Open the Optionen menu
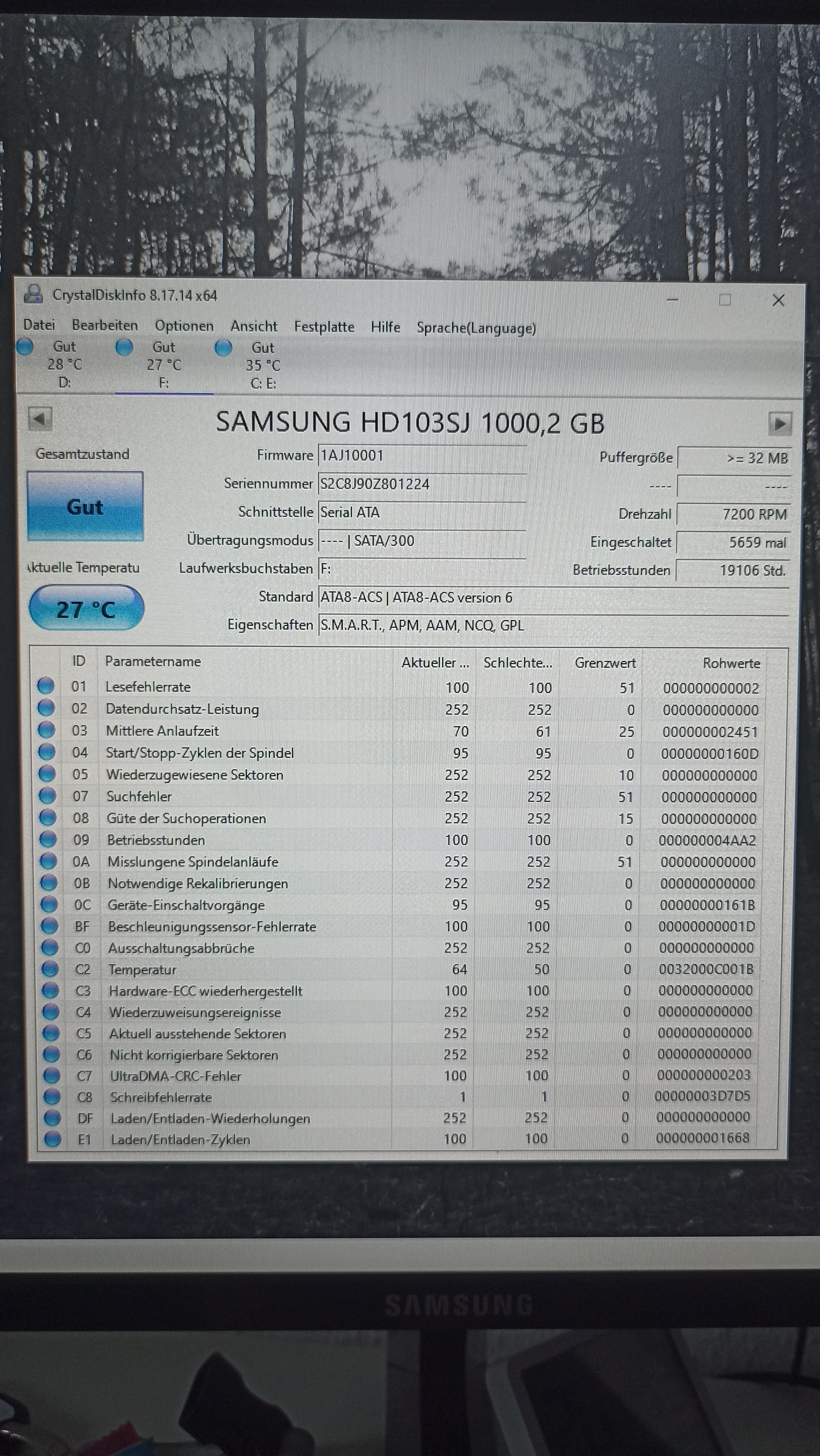Screen dimensions: 820x1456 point(184,326)
